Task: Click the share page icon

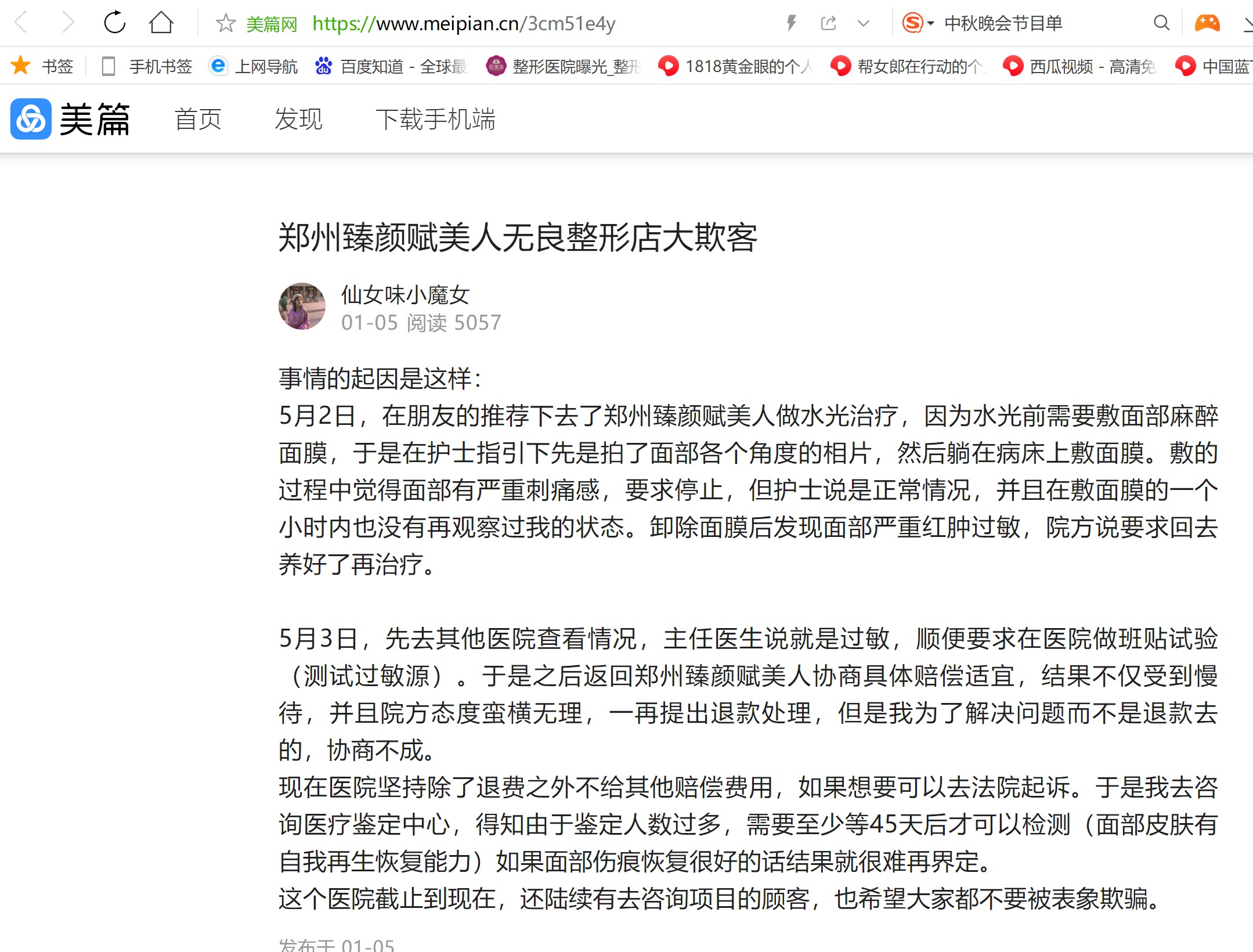Action: [x=828, y=23]
